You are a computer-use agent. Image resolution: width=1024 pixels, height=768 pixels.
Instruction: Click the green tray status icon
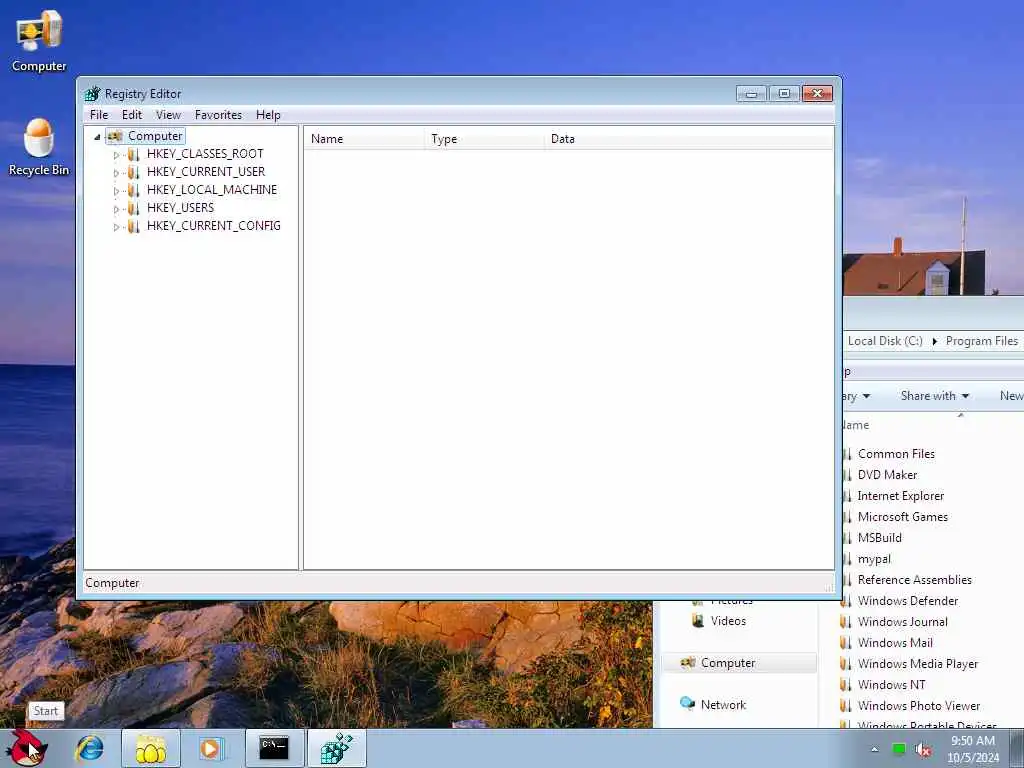(899, 750)
